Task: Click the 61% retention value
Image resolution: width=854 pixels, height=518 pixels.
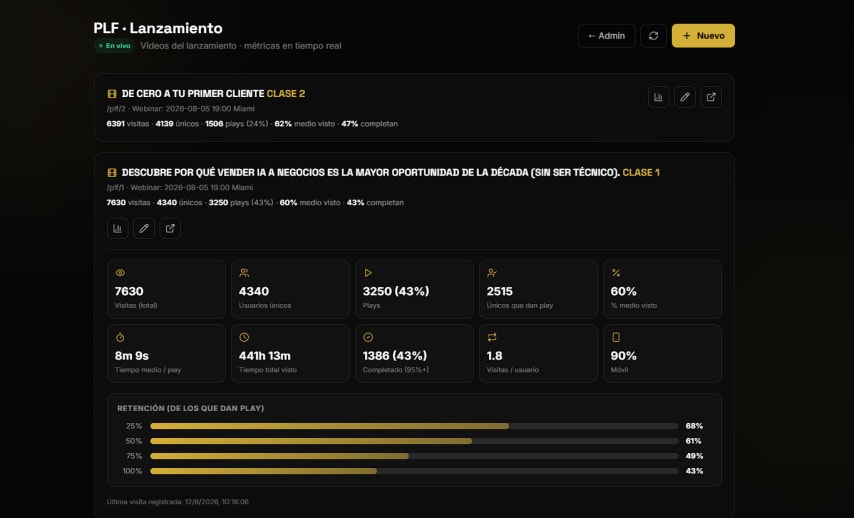Action: (x=693, y=441)
